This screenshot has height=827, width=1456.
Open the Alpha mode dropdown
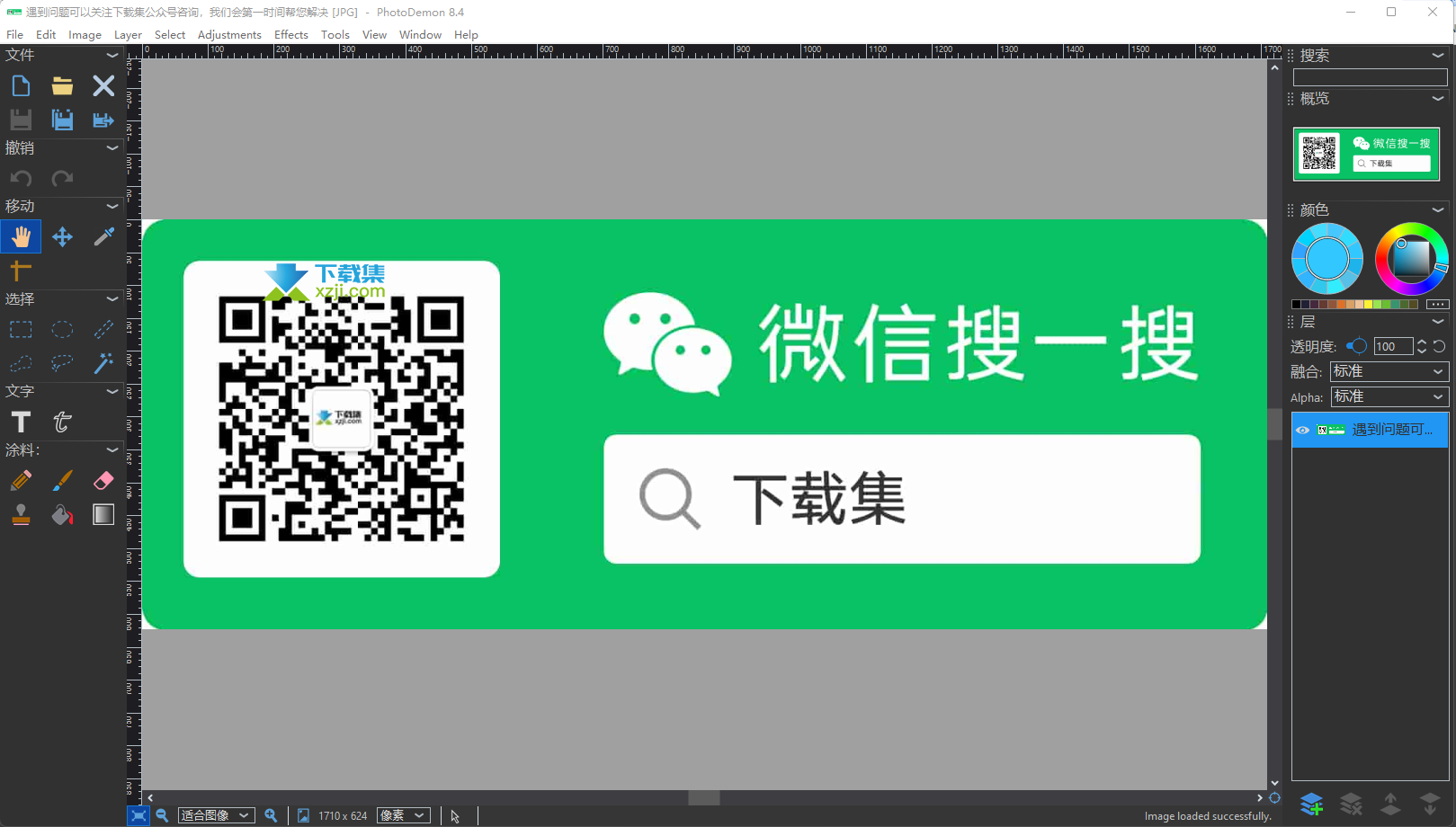coord(1389,396)
